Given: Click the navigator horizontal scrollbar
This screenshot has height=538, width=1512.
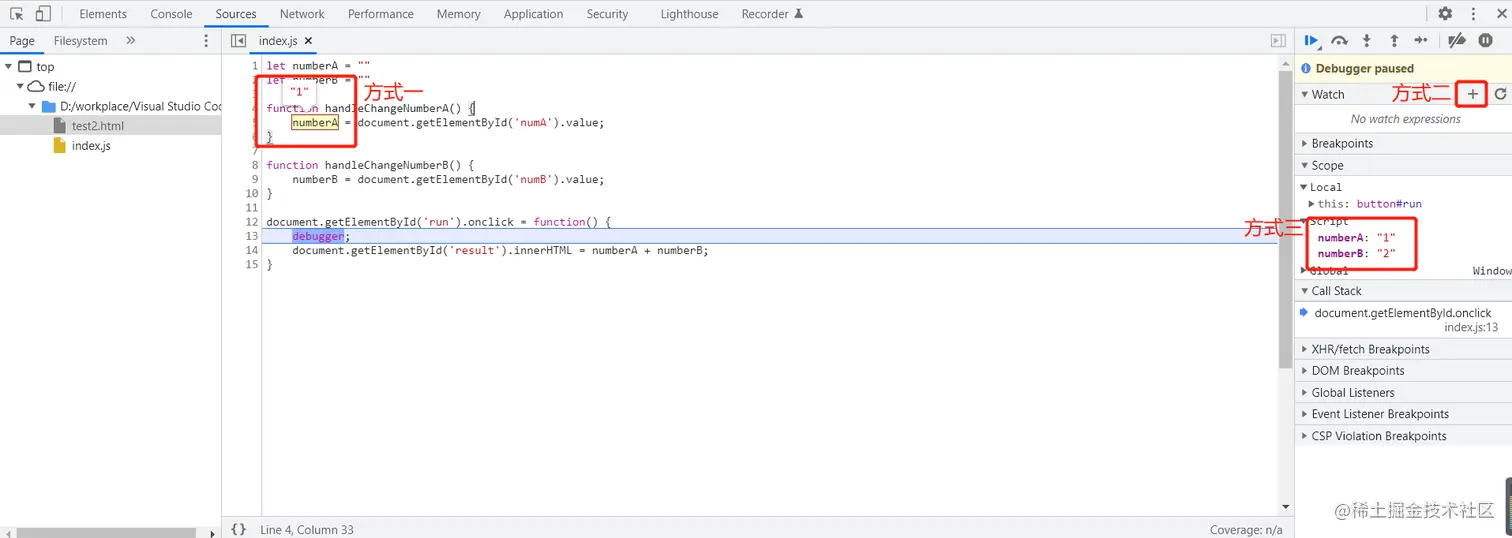Looking at the screenshot, I should [108, 533].
